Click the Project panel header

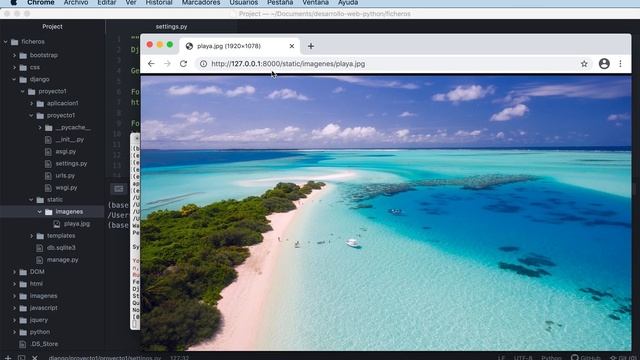(x=52, y=27)
